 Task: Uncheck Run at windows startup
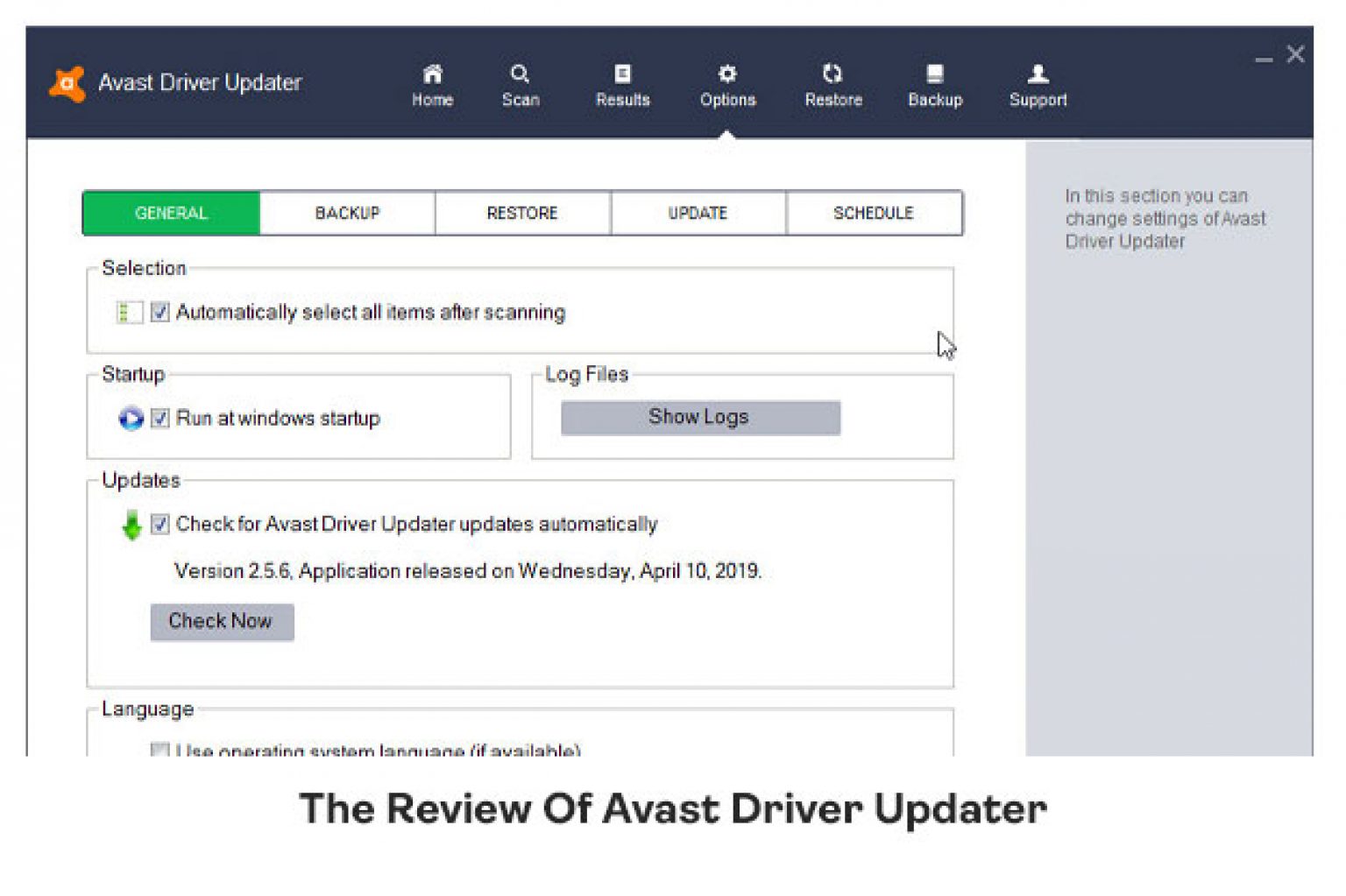[159, 419]
